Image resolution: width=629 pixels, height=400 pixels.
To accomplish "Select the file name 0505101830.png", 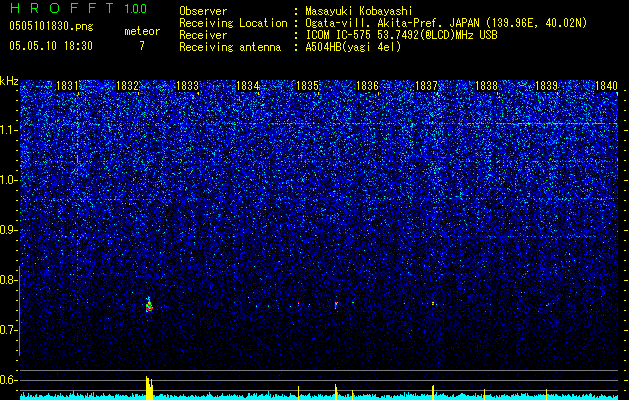I will click(51, 27).
